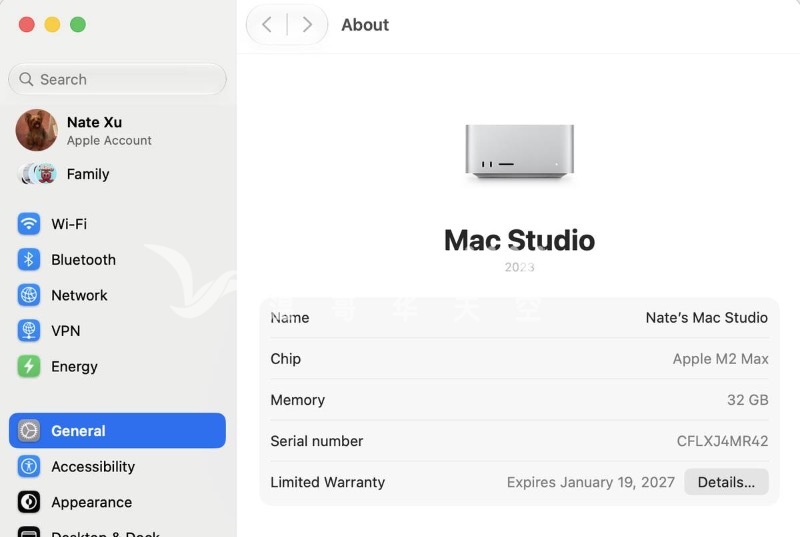Click the yellow minimize window button
This screenshot has height=537, width=800.
click(x=52, y=24)
